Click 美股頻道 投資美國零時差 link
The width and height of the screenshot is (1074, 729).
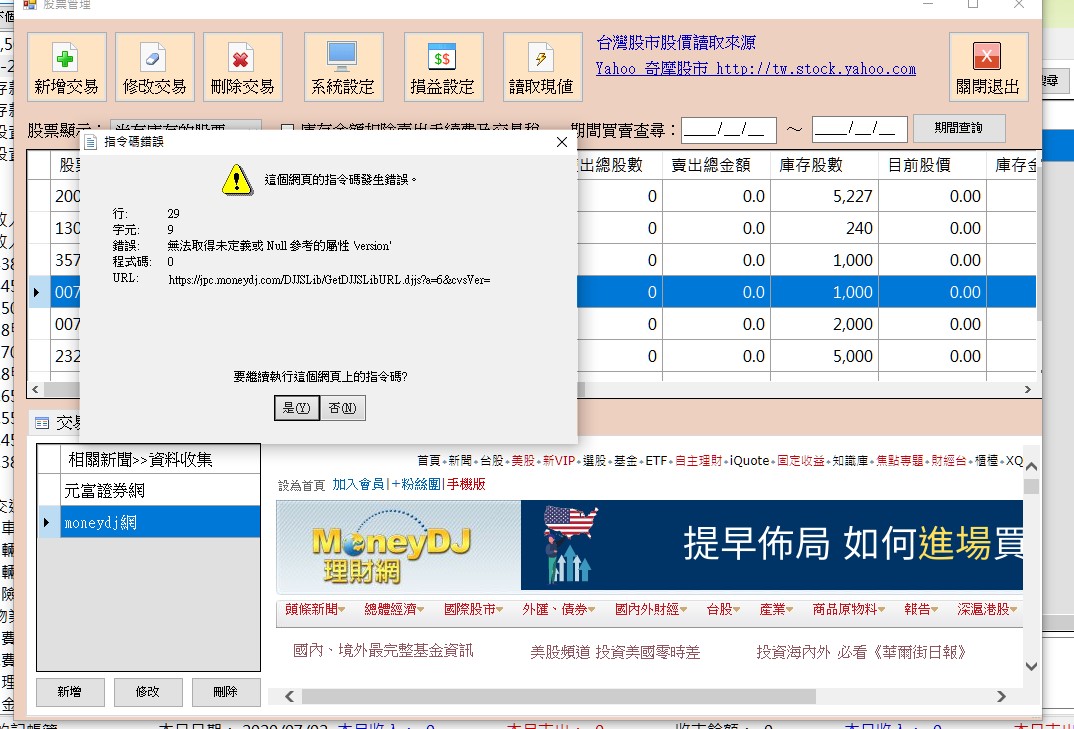point(615,652)
